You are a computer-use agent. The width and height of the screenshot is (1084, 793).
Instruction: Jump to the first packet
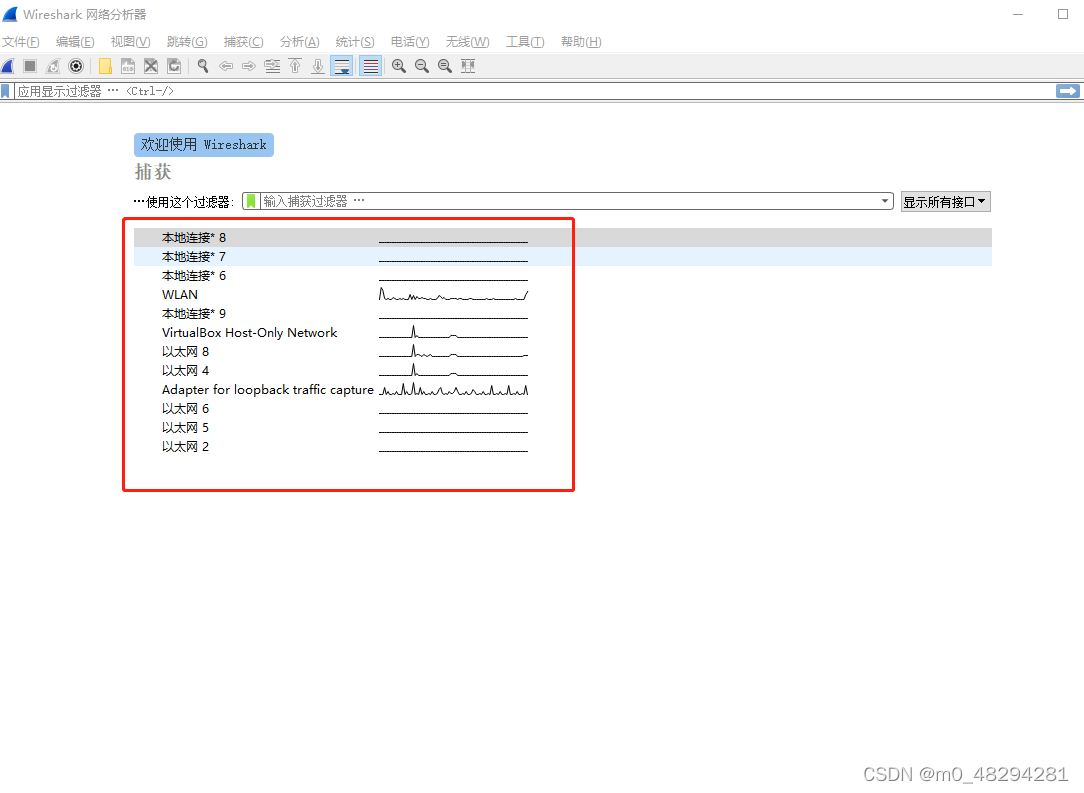[x=295, y=66]
